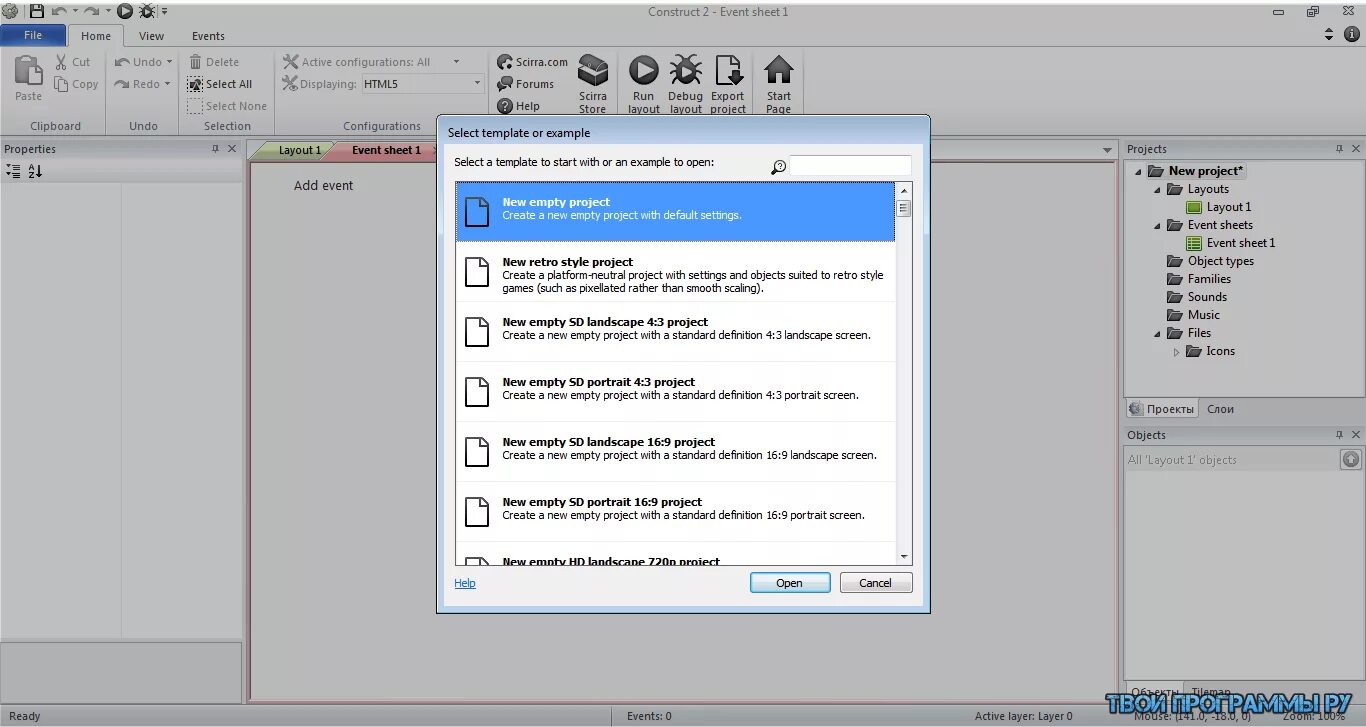
Task: Open the Scirra Store
Action: pos(593,85)
